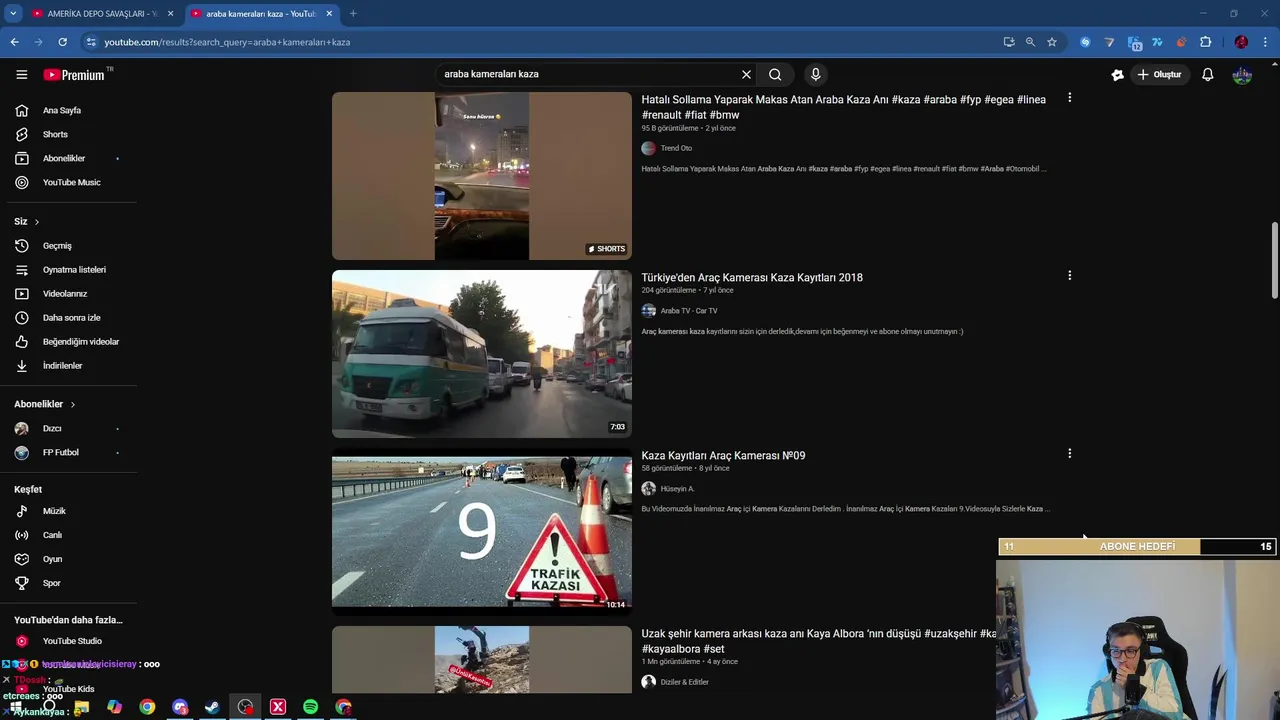Open the Hatalı Sollama Shorts thumbnail
1280x720 pixels.
pyautogui.click(x=481, y=176)
